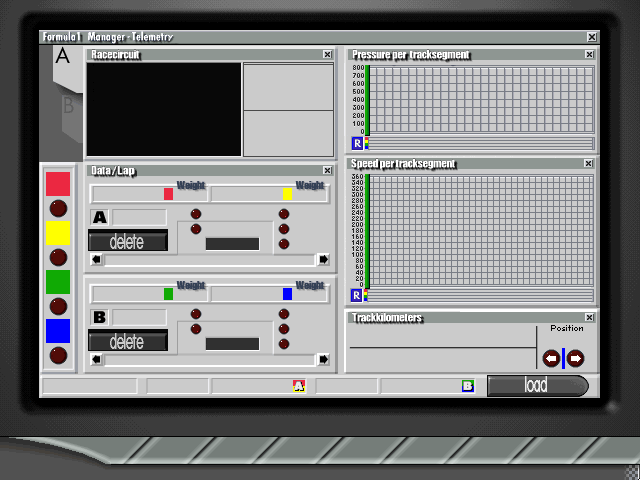Click the black Racecircuit map view
Image resolution: width=640 pixels, height=480 pixels.
tap(164, 109)
